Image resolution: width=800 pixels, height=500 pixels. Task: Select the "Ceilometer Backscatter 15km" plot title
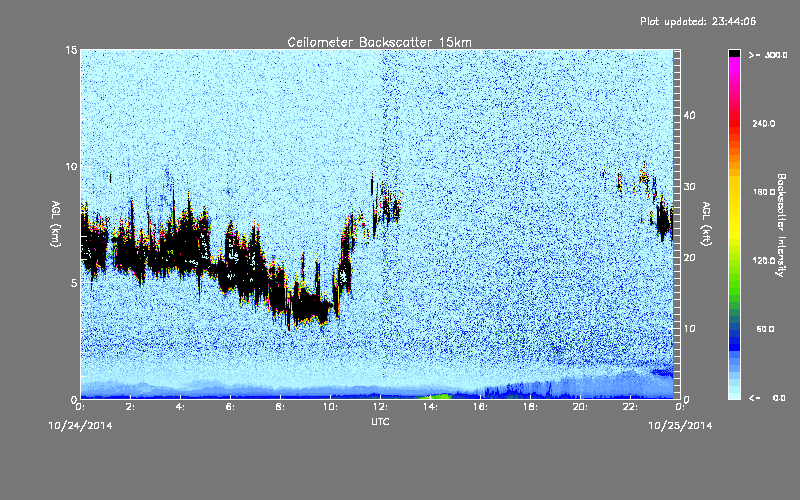(380, 42)
